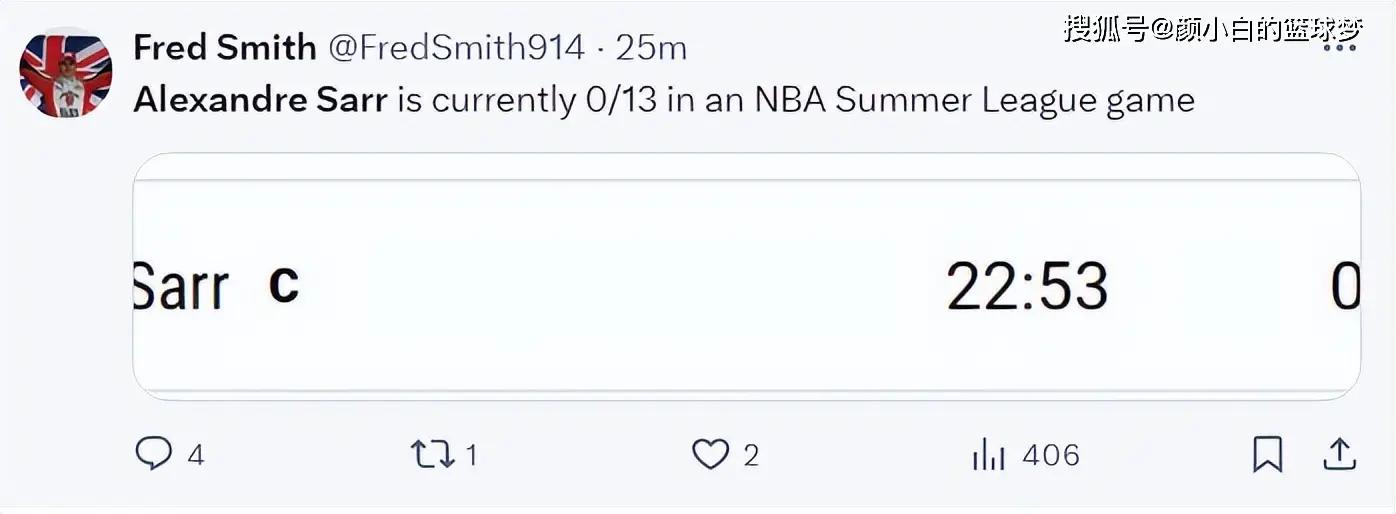Click the share upload arrow icon
This screenshot has width=1396, height=514.
(x=1338, y=455)
